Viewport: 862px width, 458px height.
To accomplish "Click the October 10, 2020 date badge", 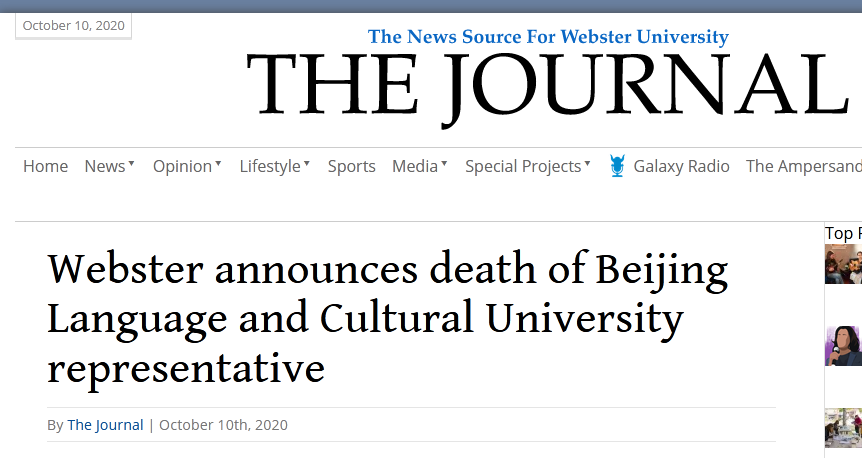I will tap(73, 25).
